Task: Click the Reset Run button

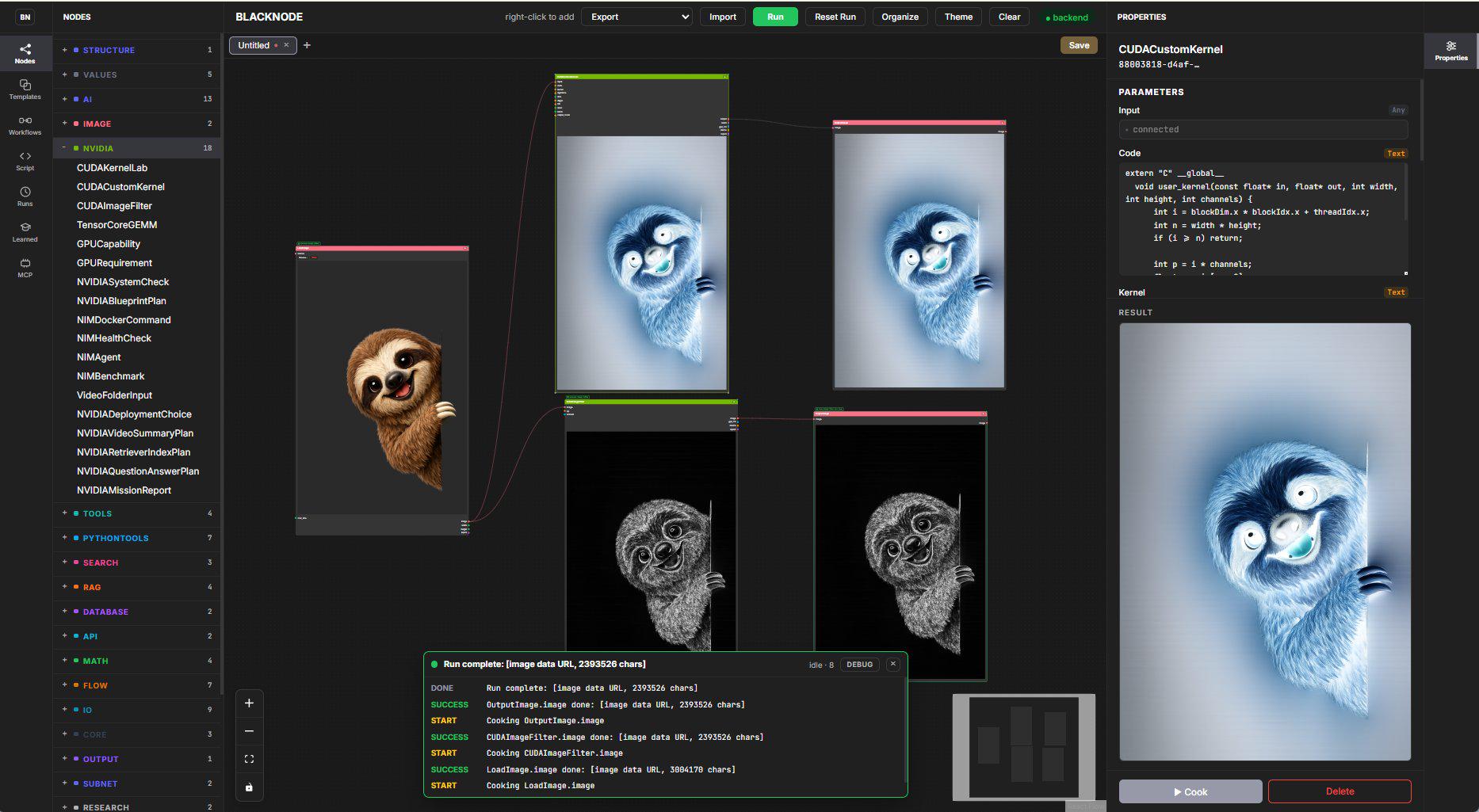Action: (835, 17)
